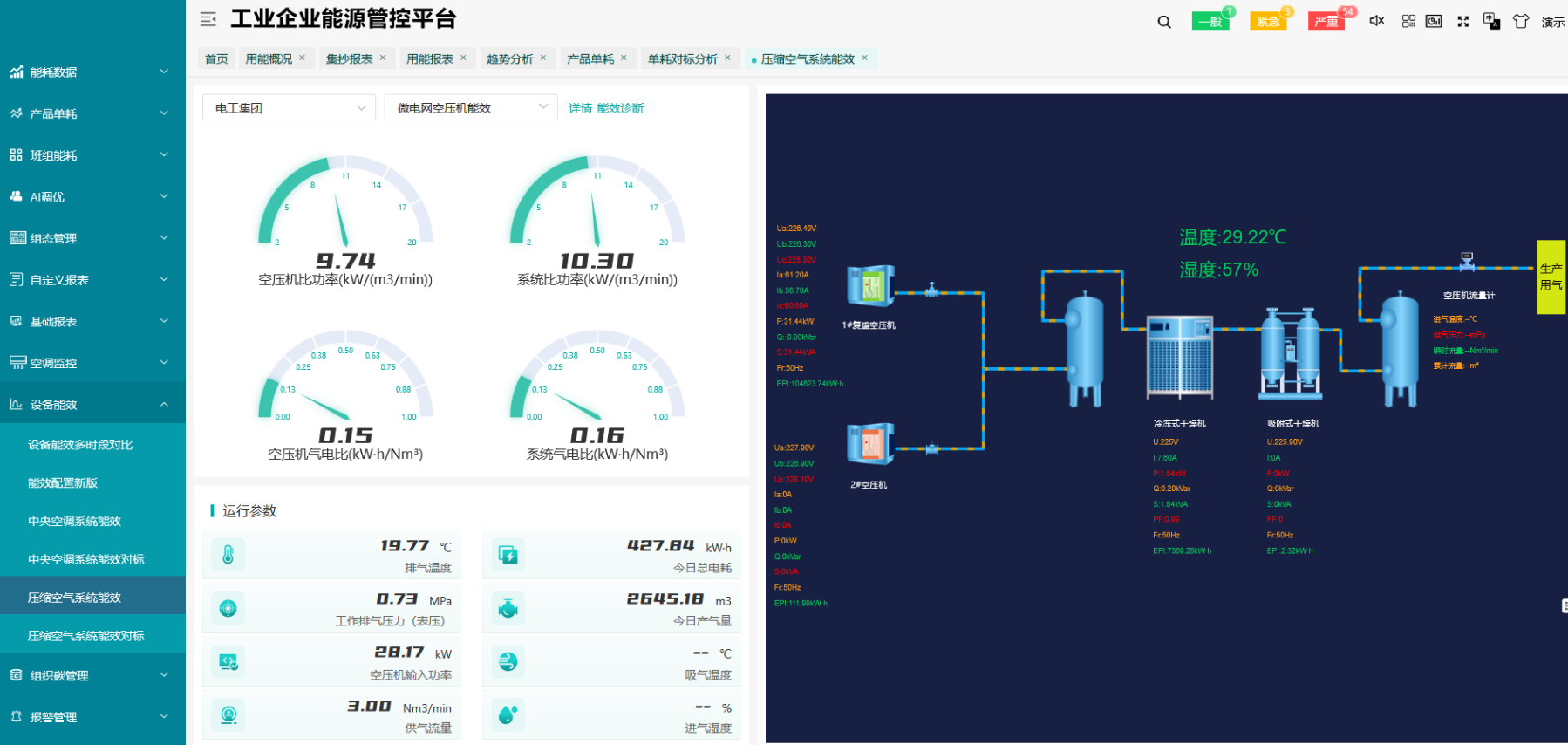
Task: Click the 1# compressor icon in diagram
Action: 870,286
